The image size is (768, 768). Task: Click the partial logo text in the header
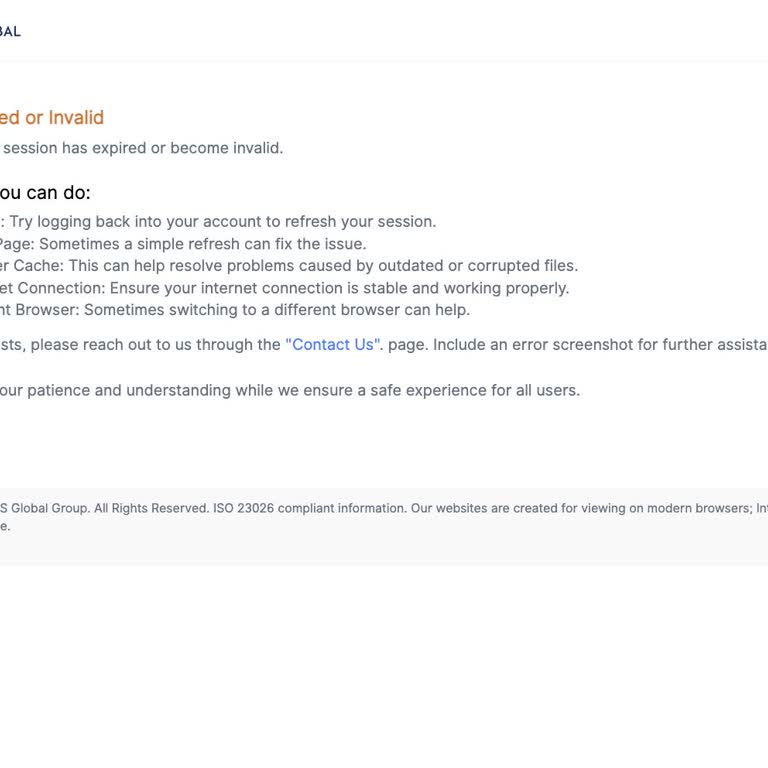10,31
